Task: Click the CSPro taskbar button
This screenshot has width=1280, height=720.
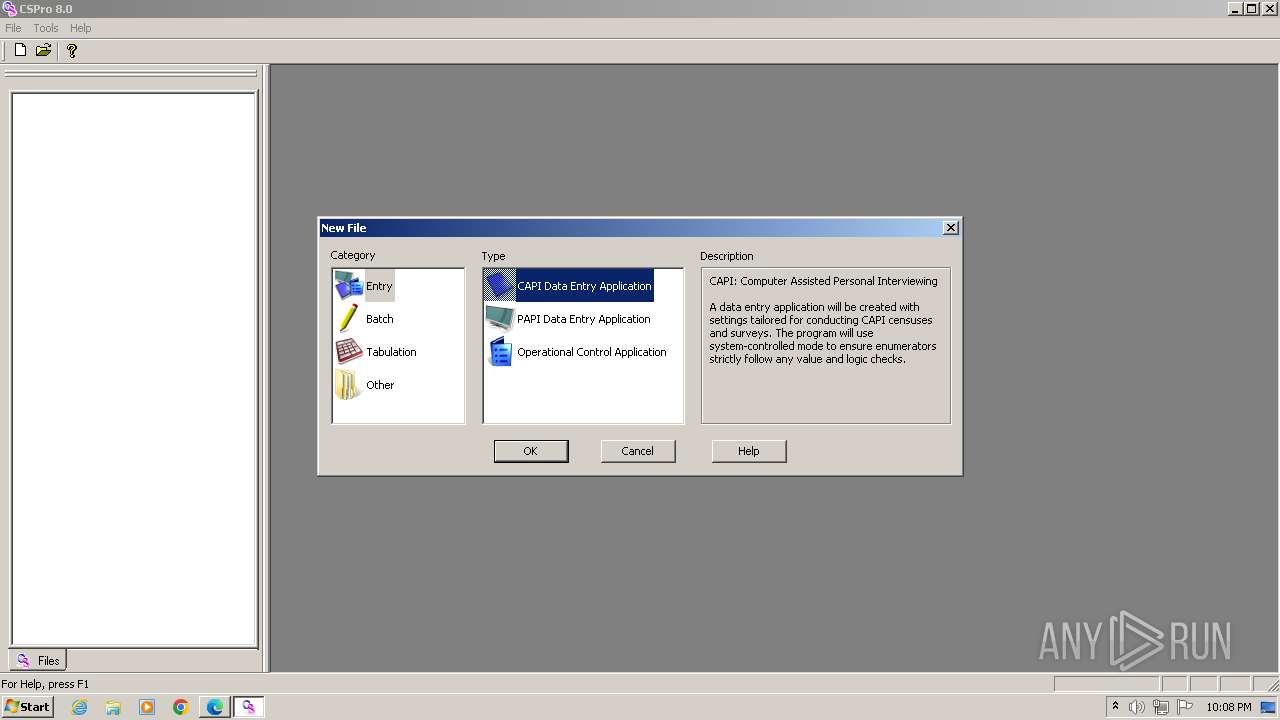Action: 248,707
